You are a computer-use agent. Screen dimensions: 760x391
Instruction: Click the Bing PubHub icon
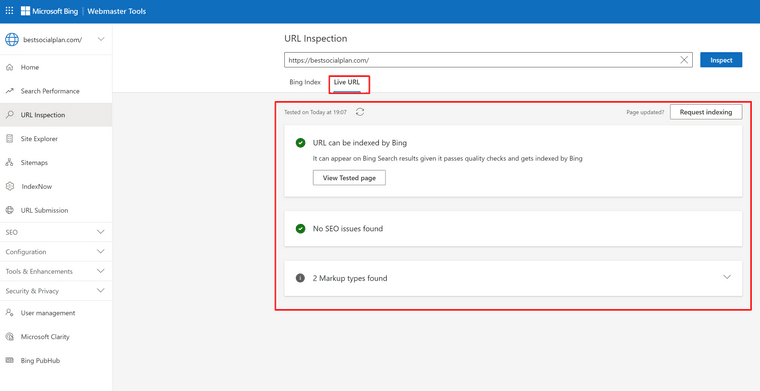pos(9,360)
